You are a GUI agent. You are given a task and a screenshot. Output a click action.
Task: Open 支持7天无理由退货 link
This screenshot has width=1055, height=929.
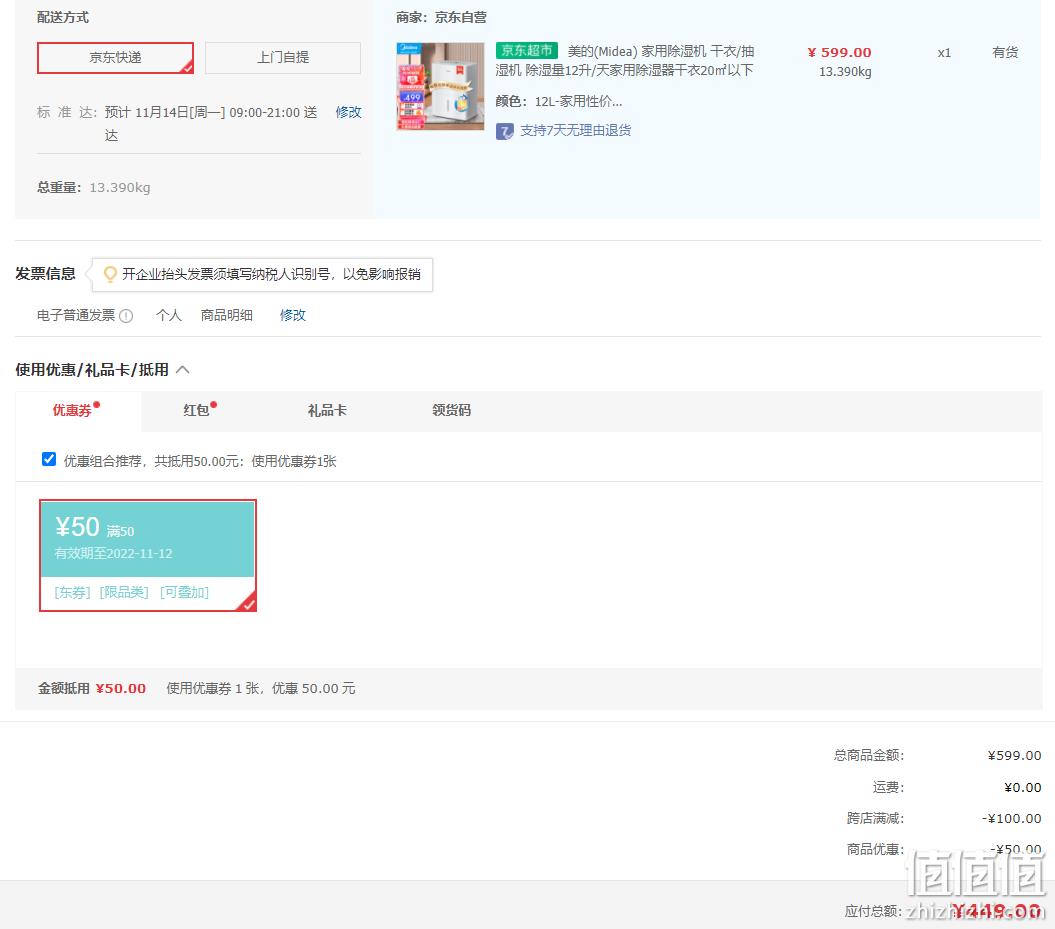[x=575, y=131]
